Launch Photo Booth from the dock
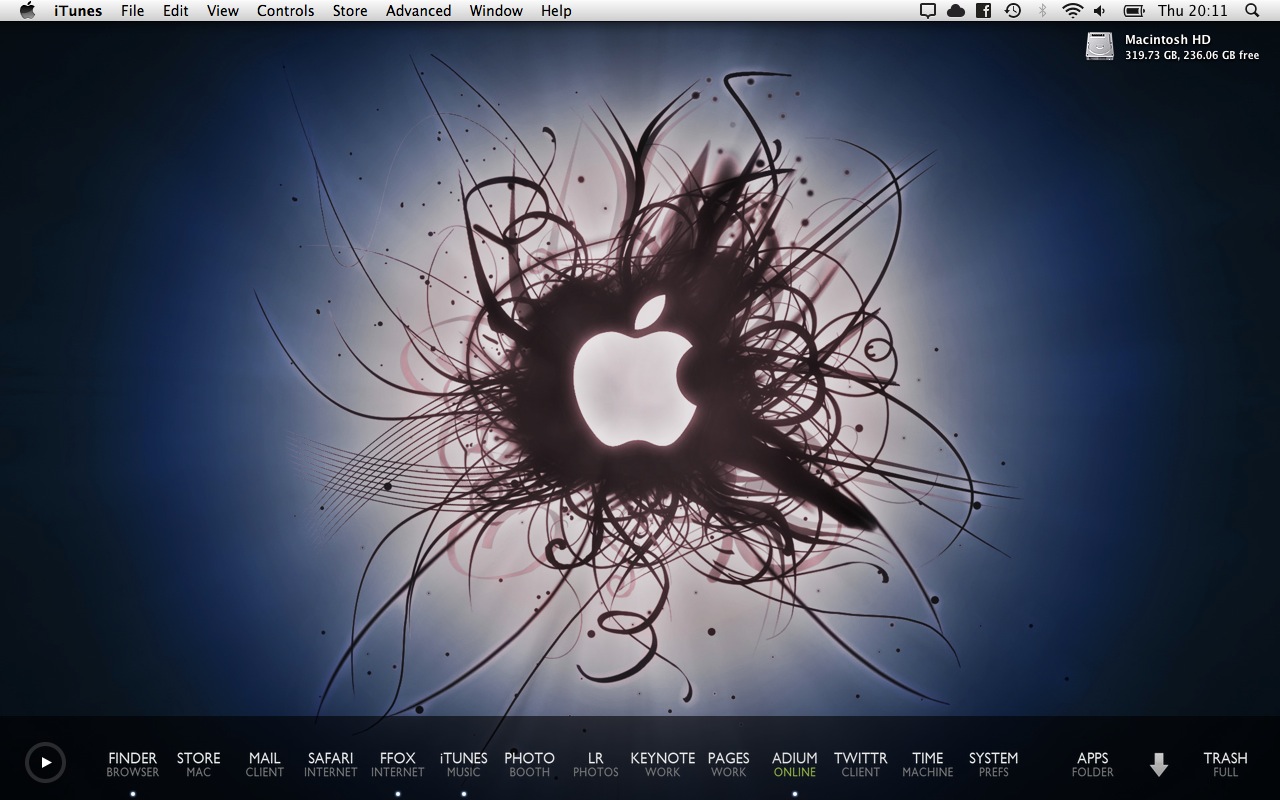1280x800 pixels. 529,765
